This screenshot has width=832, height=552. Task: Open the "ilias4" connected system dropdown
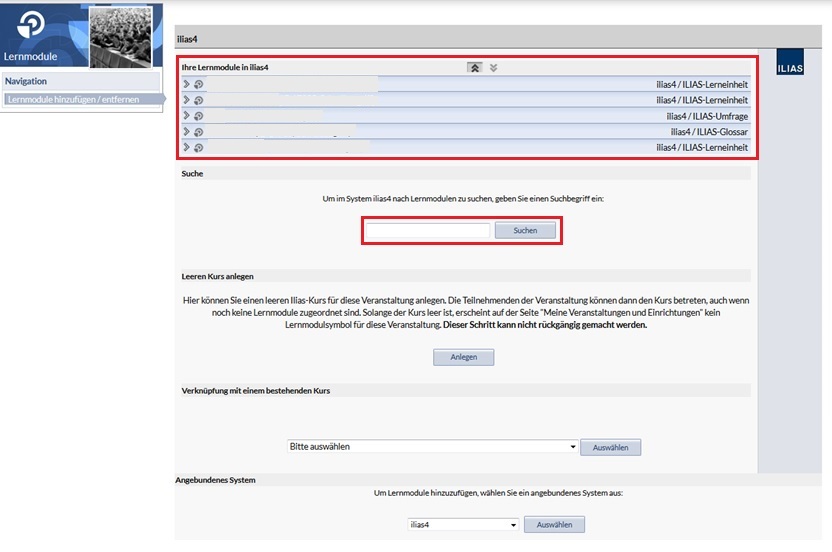click(463, 524)
